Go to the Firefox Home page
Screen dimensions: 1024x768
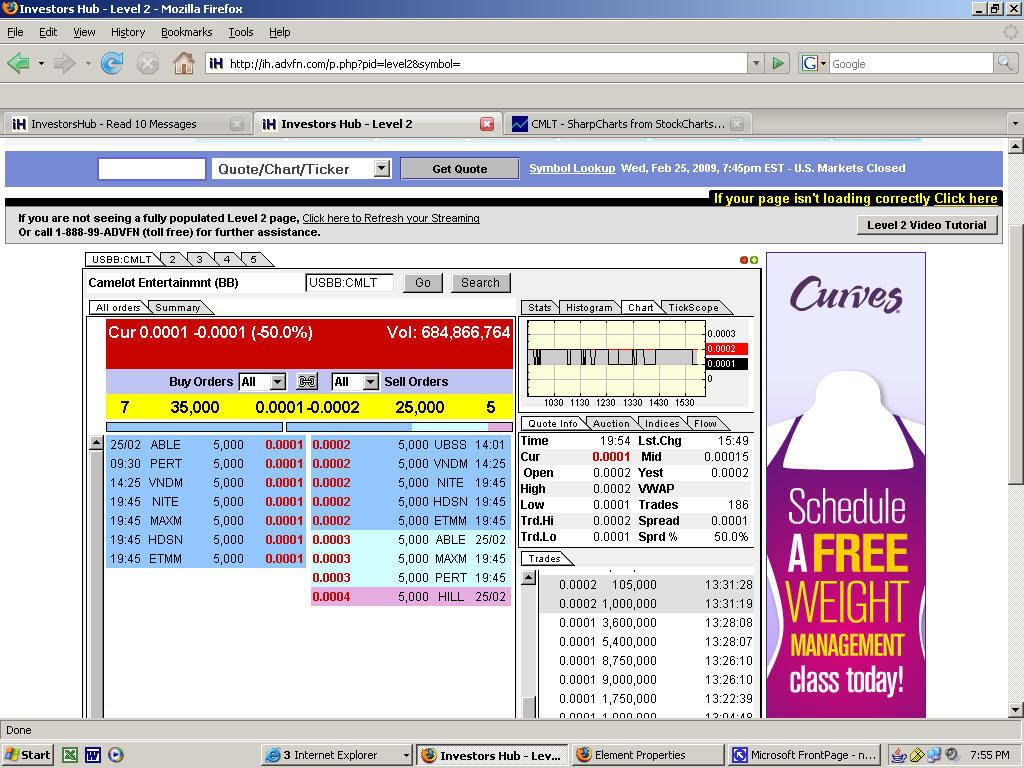pos(183,64)
